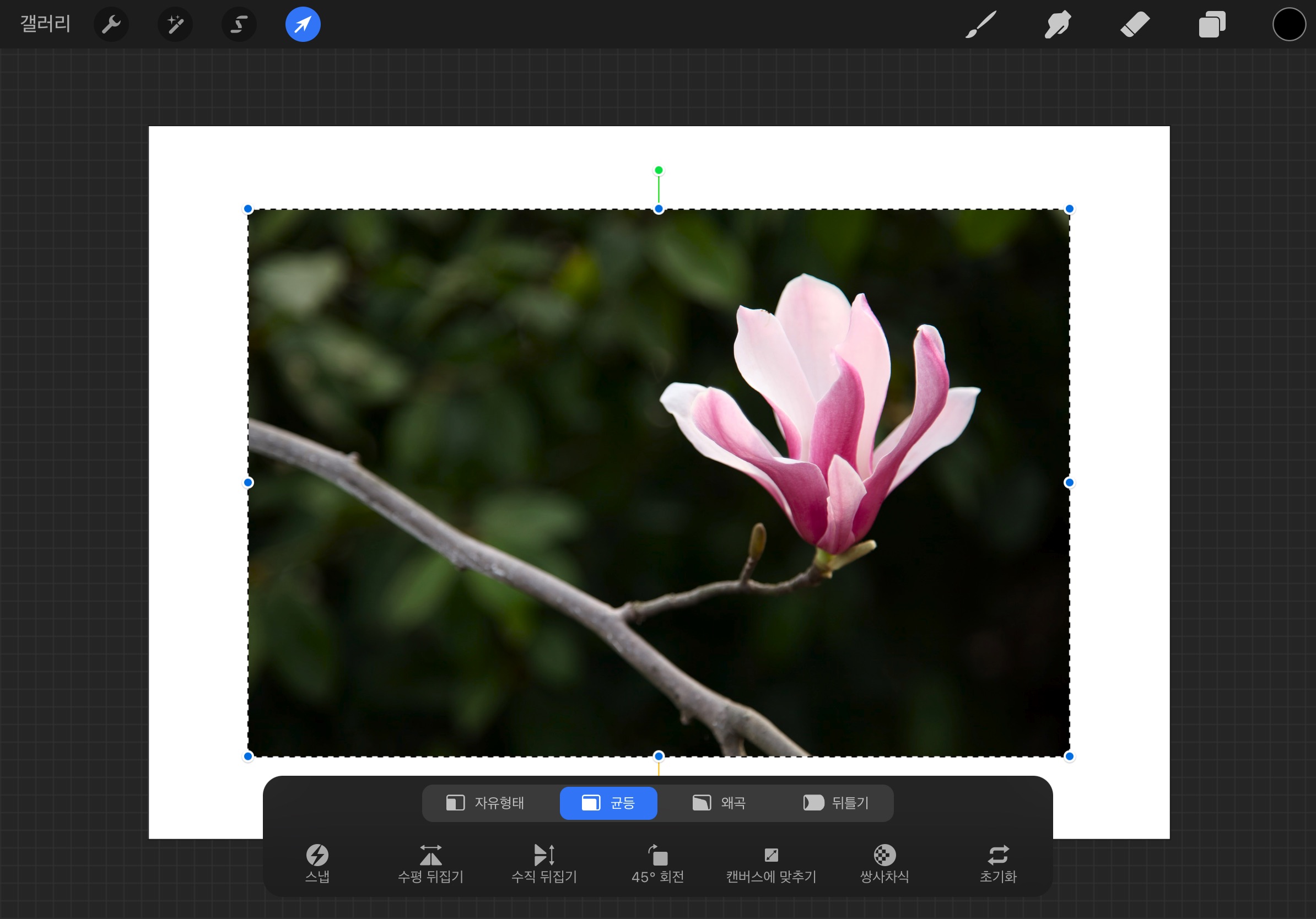Image resolution: width=1316 pixels, height=919 pixels.
Task: Toggle the 스냅 snapping option
Action: click(317, 863)
